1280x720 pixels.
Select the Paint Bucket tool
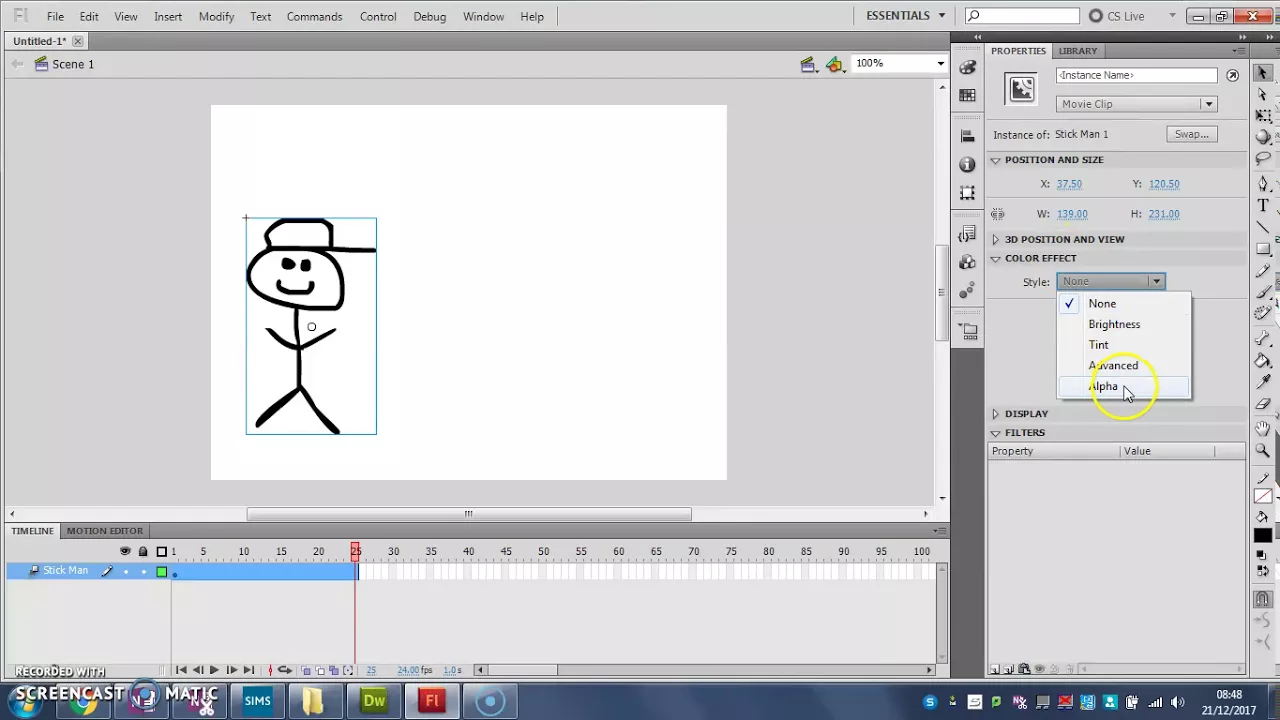click(x=1263, y=360)
